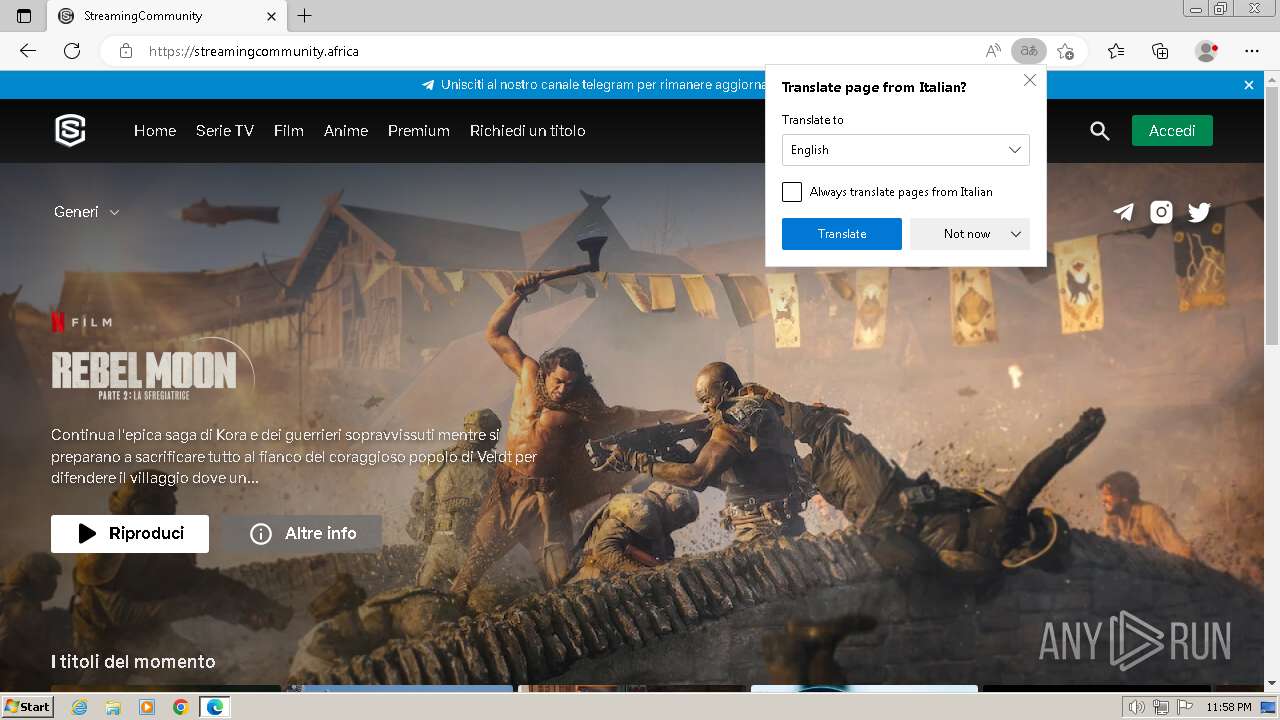Click the blue Translate button

[842, 234]
